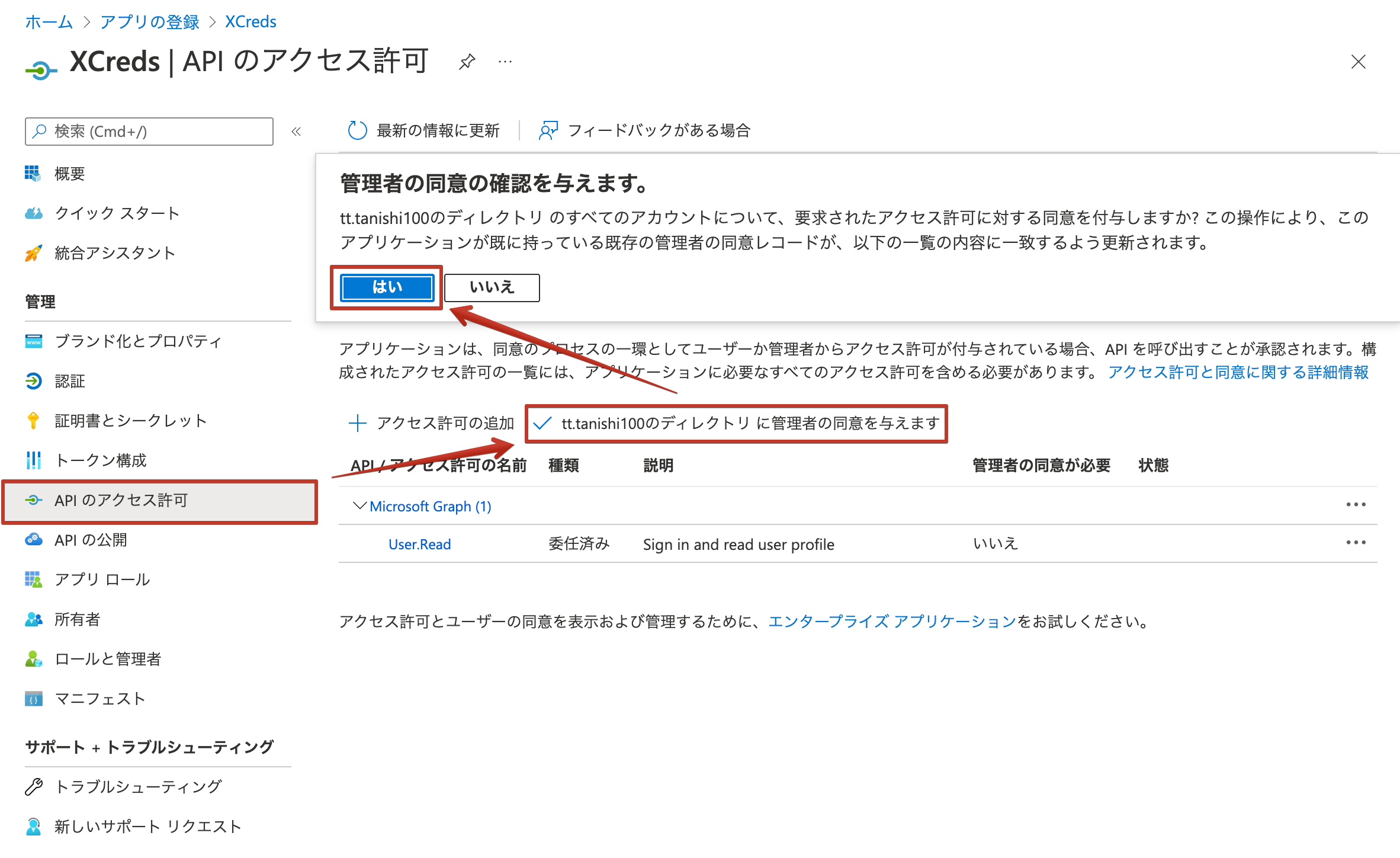The height and width of the screenshot is (858, 1400).
Task: Go to ホーム breadcrumb
Action: pyautogui.click(x=49, y=22)
